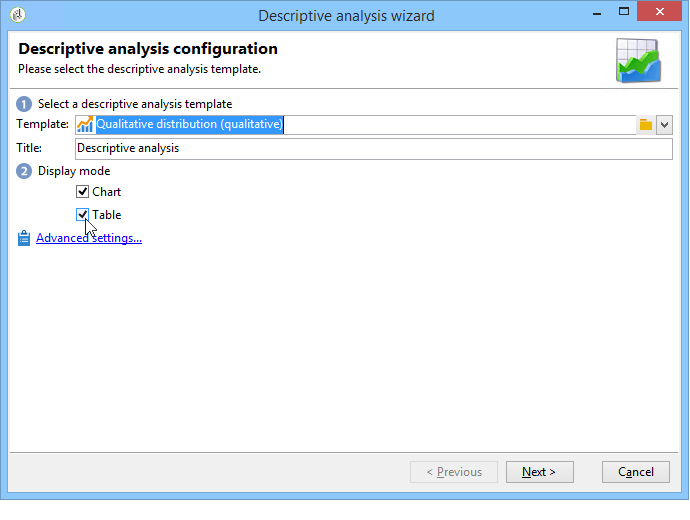Go to Next wizard step
Screen dimensions: 690x520
[x=540, y=472]
